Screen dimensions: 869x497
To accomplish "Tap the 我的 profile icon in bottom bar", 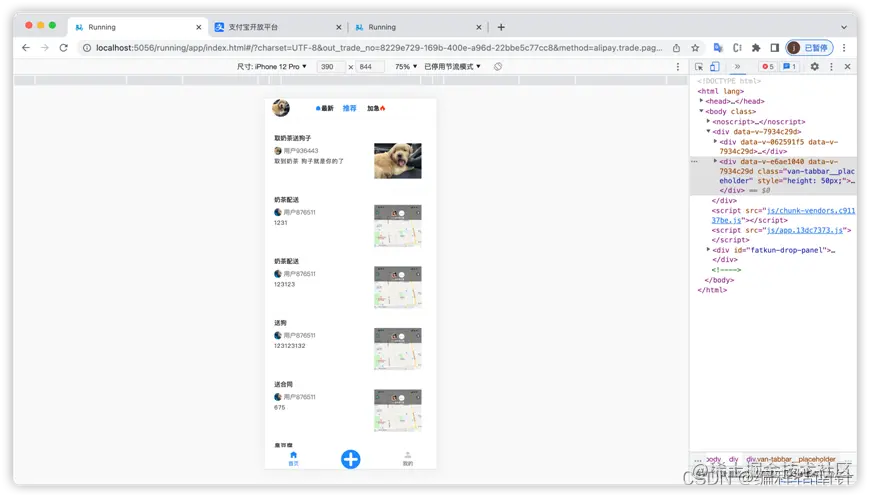I will (x=407, y=459).
